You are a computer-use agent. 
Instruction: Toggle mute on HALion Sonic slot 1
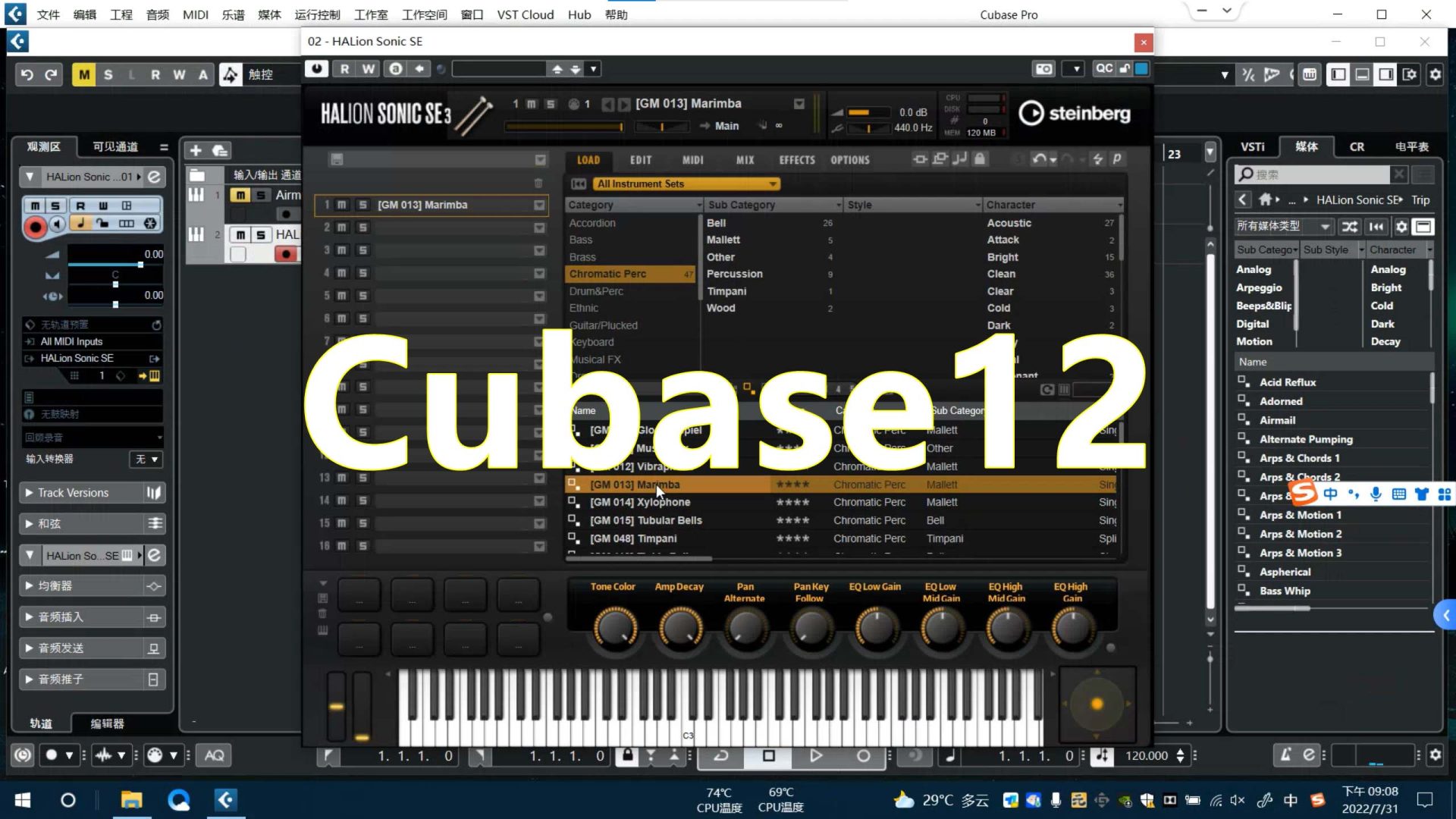coord(341,205)
